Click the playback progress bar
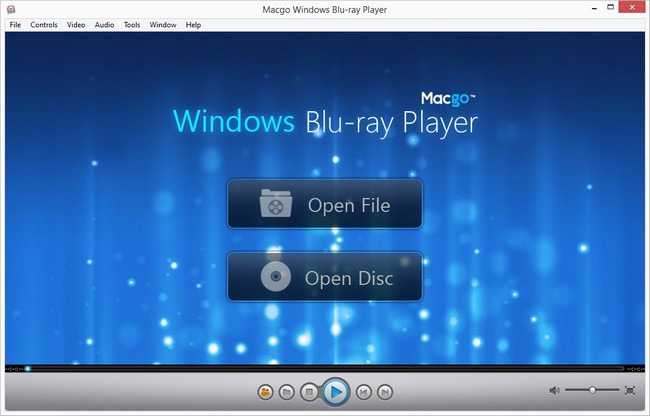 [325, 368]
